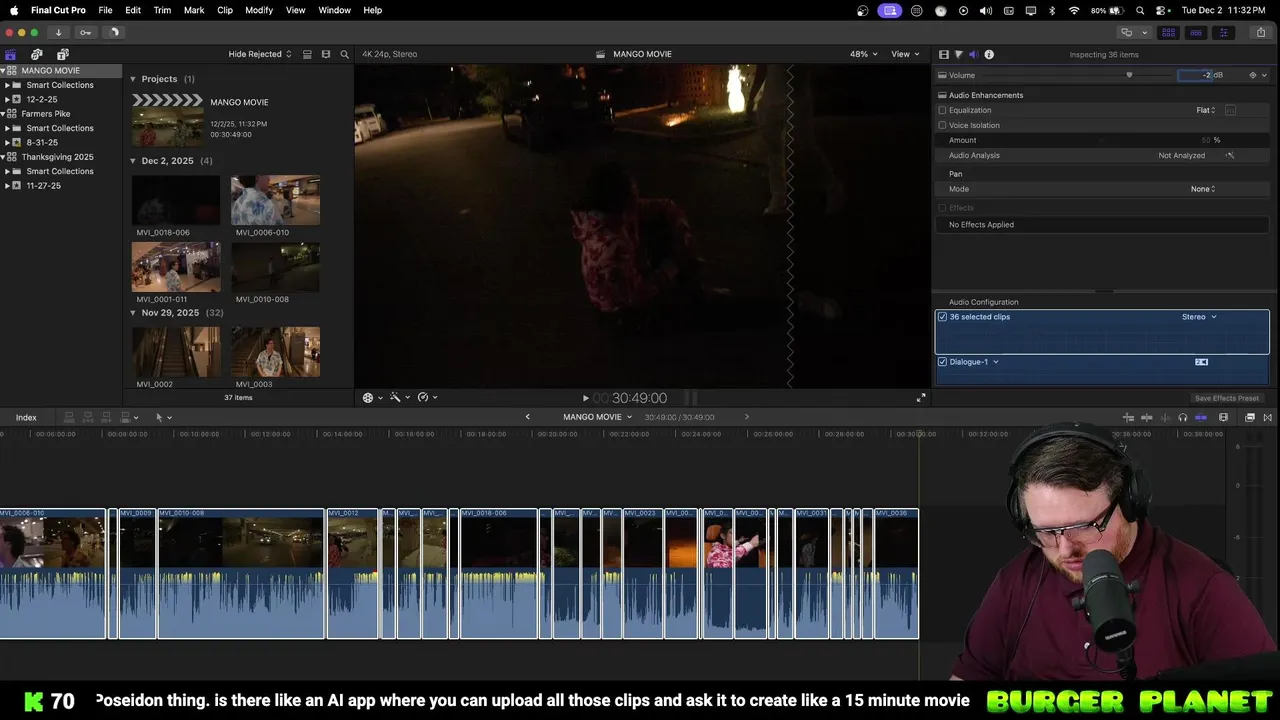Image resolution: width=1280 pixels, height=720 pixels.
Task: Toggle the Dialogue-1 checkbox
Action: 942,362
